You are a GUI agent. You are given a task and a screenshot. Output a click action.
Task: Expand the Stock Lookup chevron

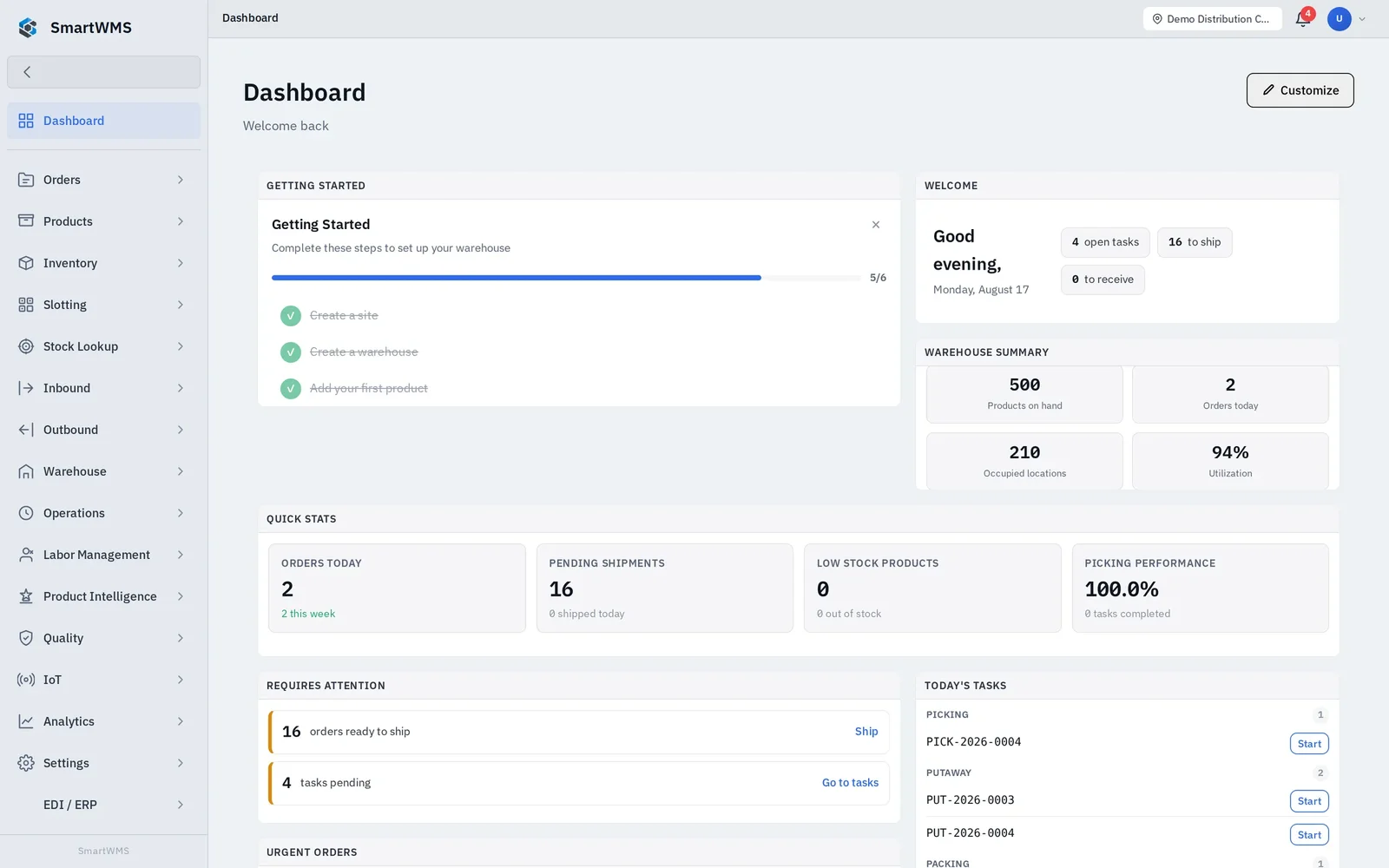point(181,346)
